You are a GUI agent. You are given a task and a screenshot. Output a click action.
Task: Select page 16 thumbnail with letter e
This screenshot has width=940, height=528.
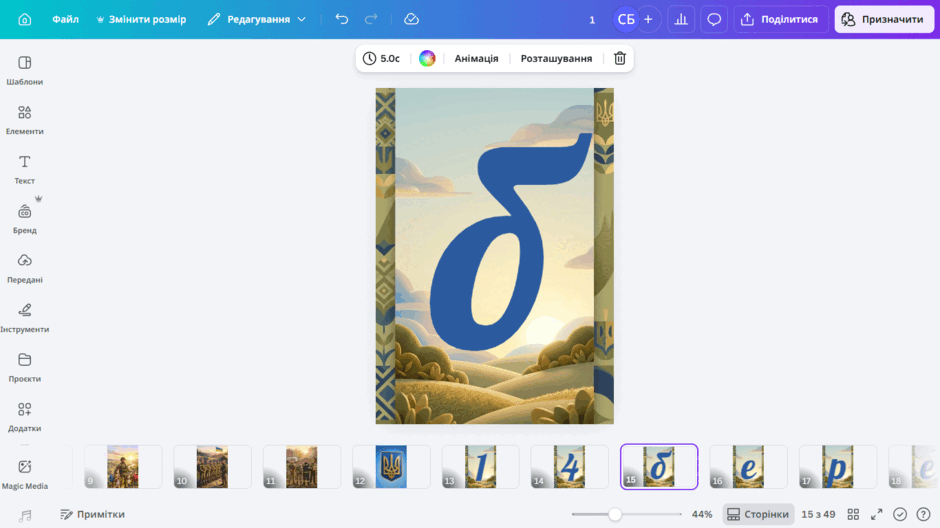point(748,466)
